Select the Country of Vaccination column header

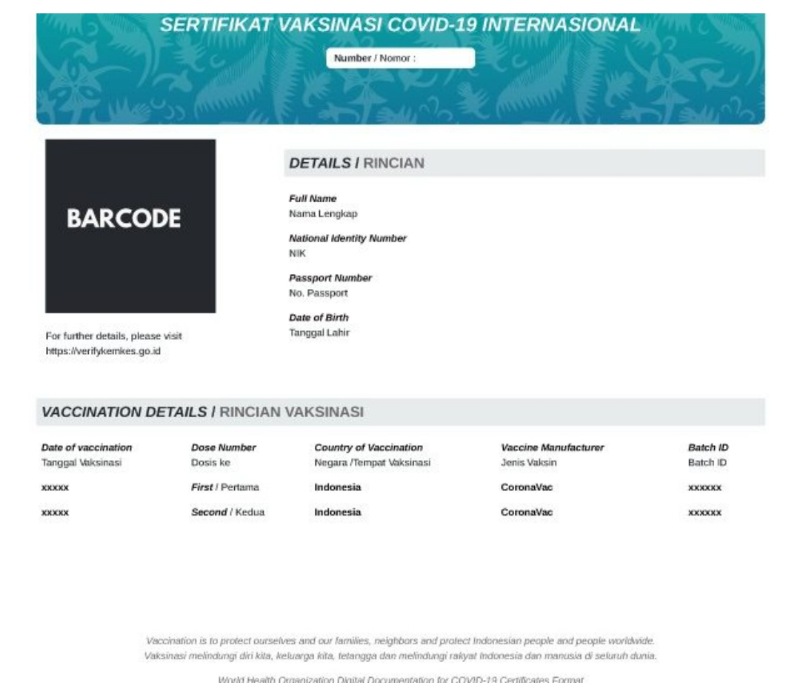368,448
